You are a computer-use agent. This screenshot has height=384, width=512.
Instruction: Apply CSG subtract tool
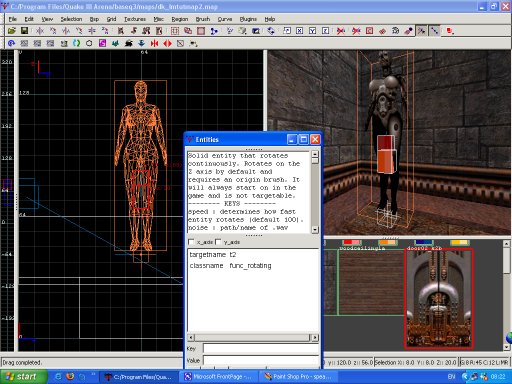[x=175, y=31]
